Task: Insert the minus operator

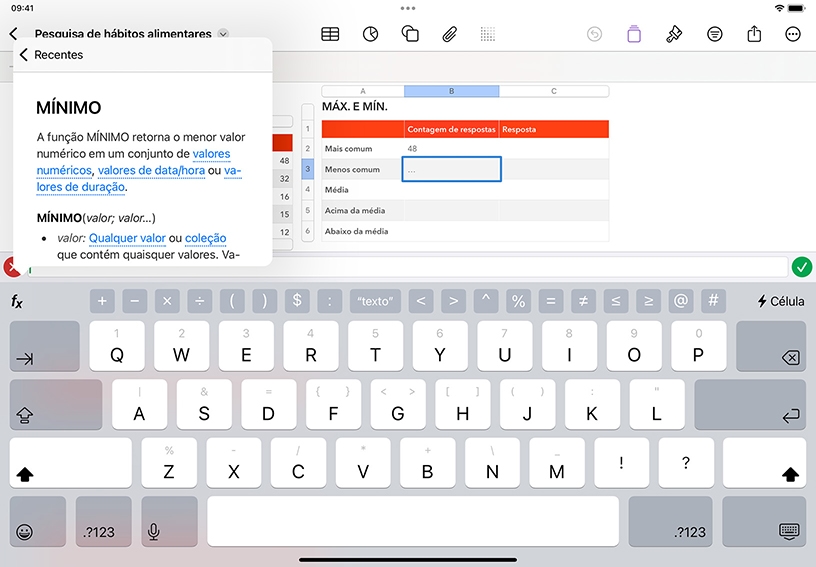Action: tap(135, 301)
